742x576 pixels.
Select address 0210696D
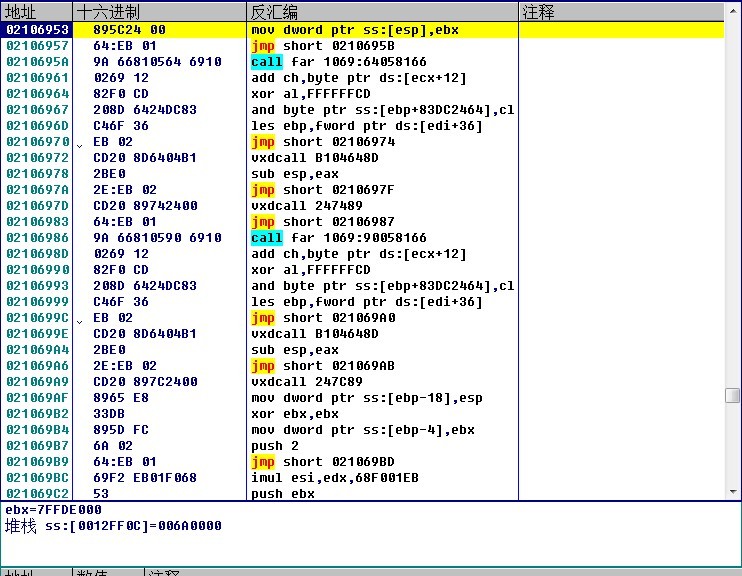pos(37,126)
